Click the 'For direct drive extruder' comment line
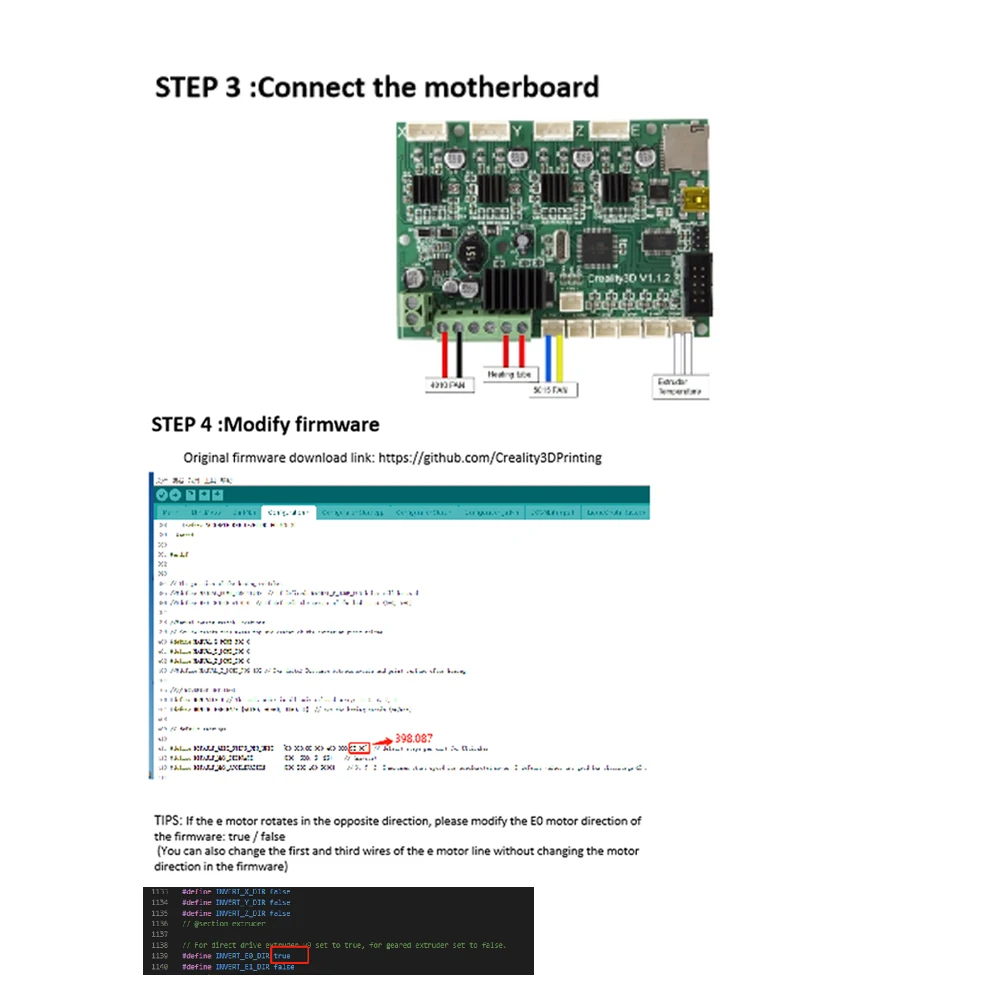 (344, 945)
